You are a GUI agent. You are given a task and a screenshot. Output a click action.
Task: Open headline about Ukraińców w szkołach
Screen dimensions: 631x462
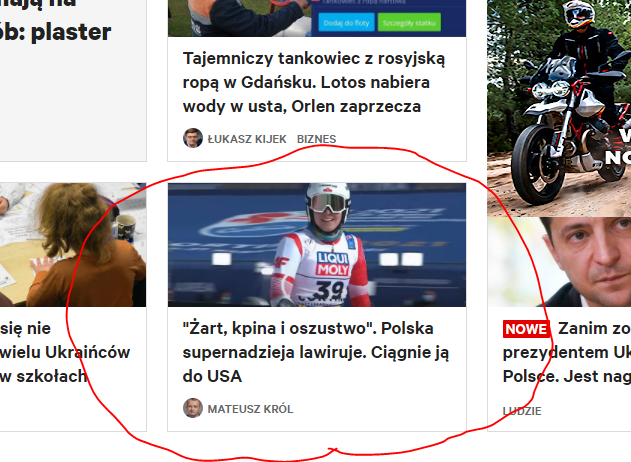65,353
